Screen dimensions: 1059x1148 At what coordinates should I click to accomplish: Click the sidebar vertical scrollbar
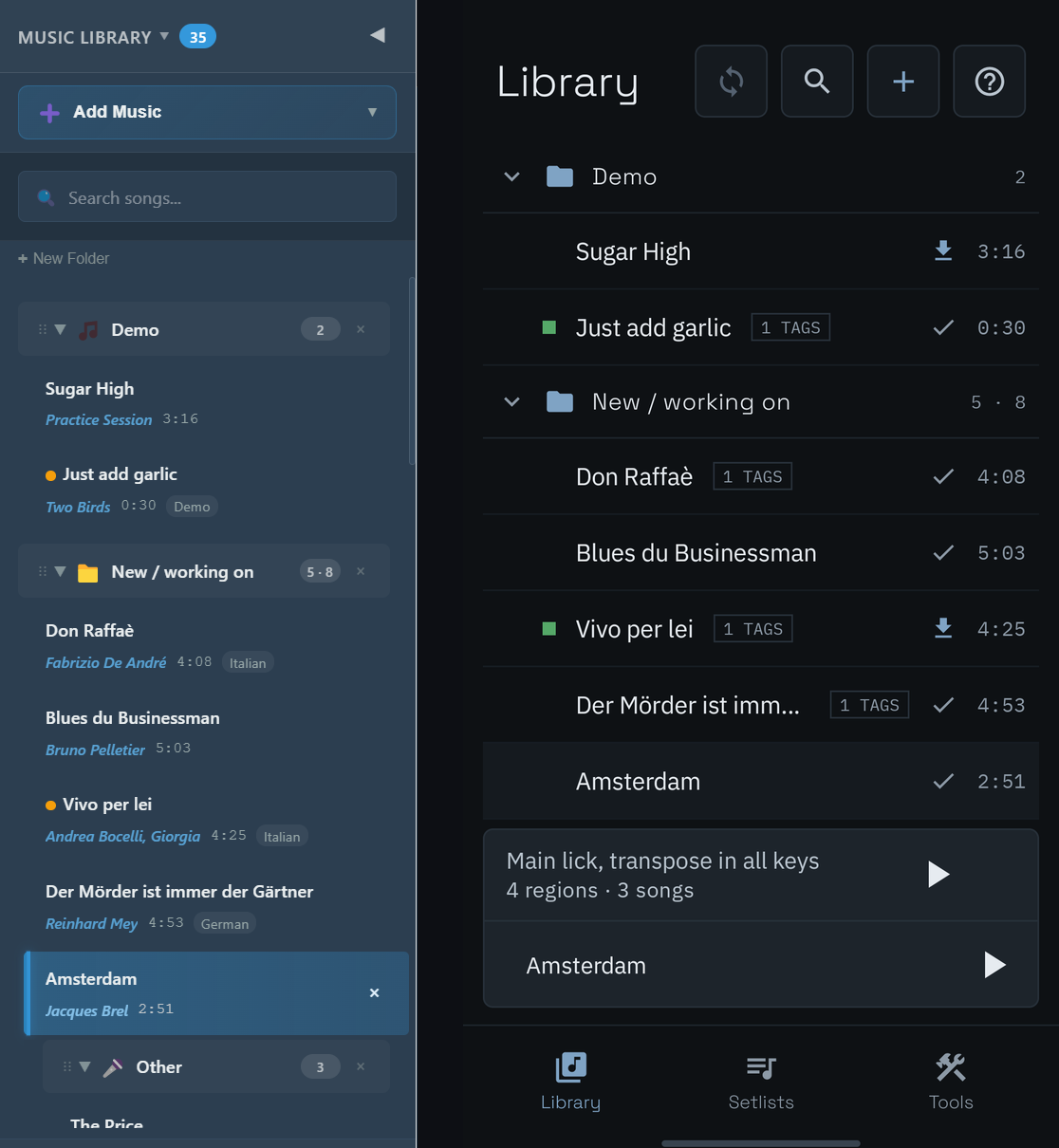(x=411, y=370)
